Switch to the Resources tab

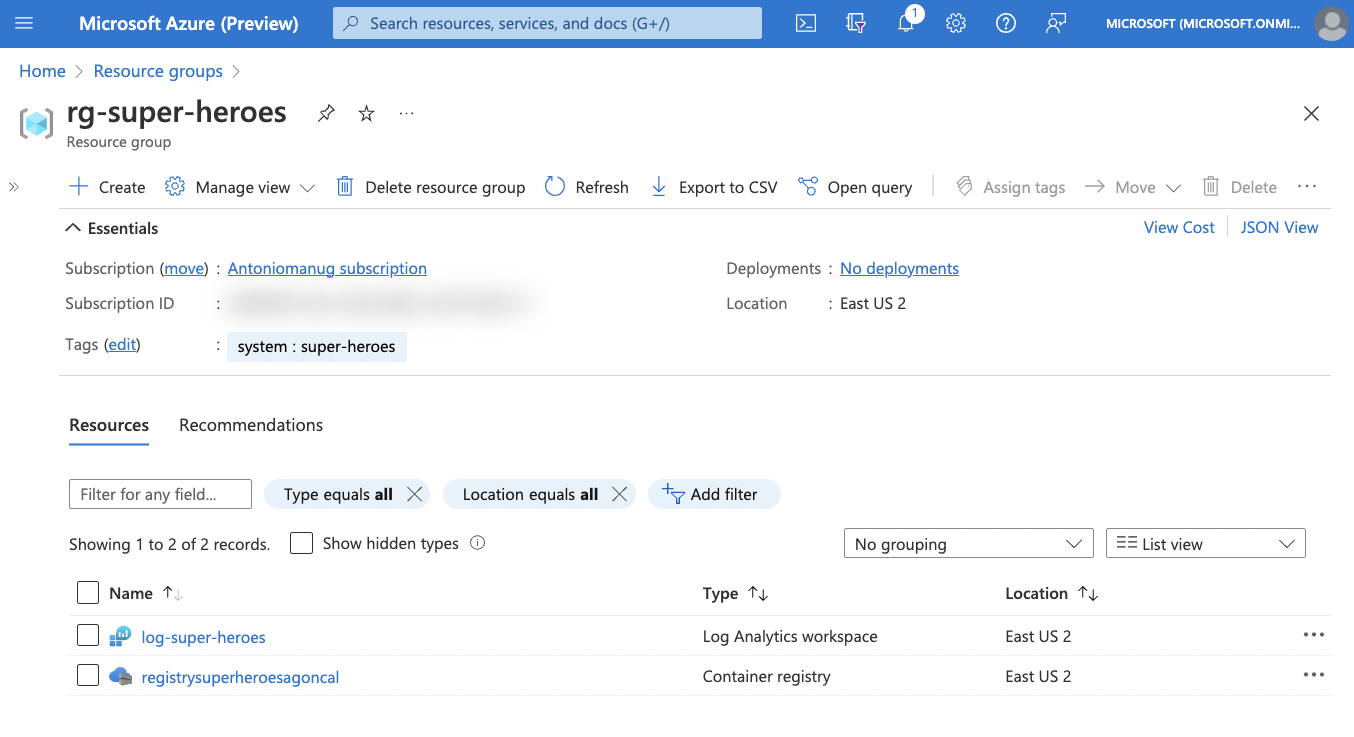[x=109, y=425]
